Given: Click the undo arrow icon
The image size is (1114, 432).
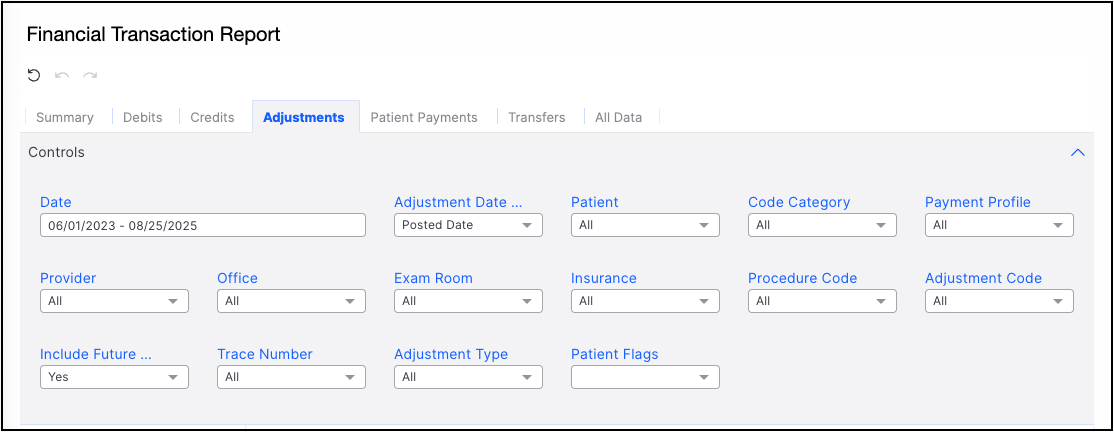Looking at the screenshot, I should pyautogui.click(x=62, y=75).
